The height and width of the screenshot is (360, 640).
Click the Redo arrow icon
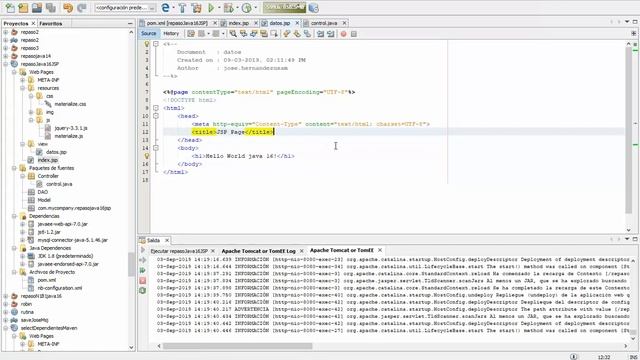point(82,8)
